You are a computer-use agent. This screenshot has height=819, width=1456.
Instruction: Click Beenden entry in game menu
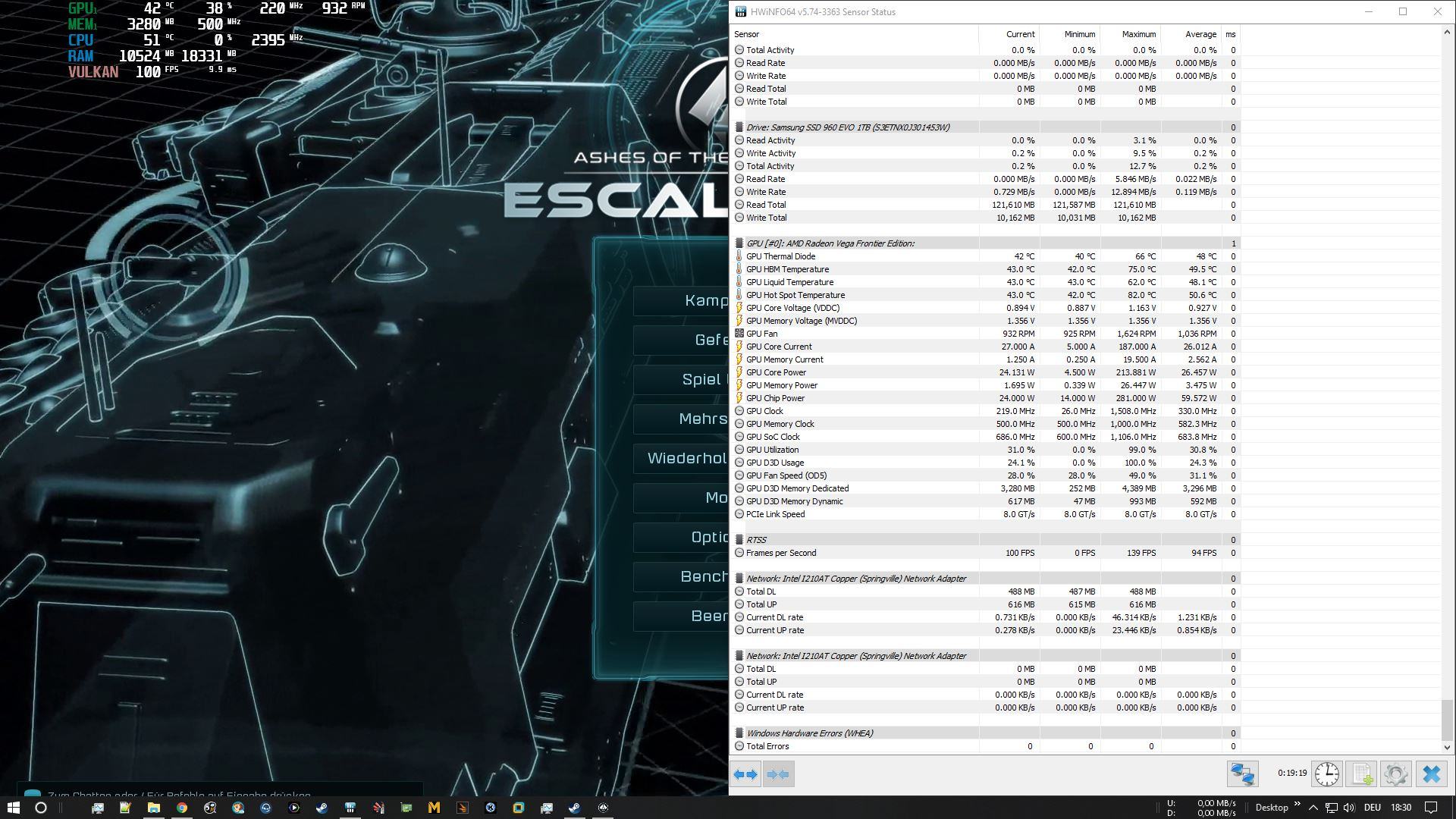click(x=681, y=616)
